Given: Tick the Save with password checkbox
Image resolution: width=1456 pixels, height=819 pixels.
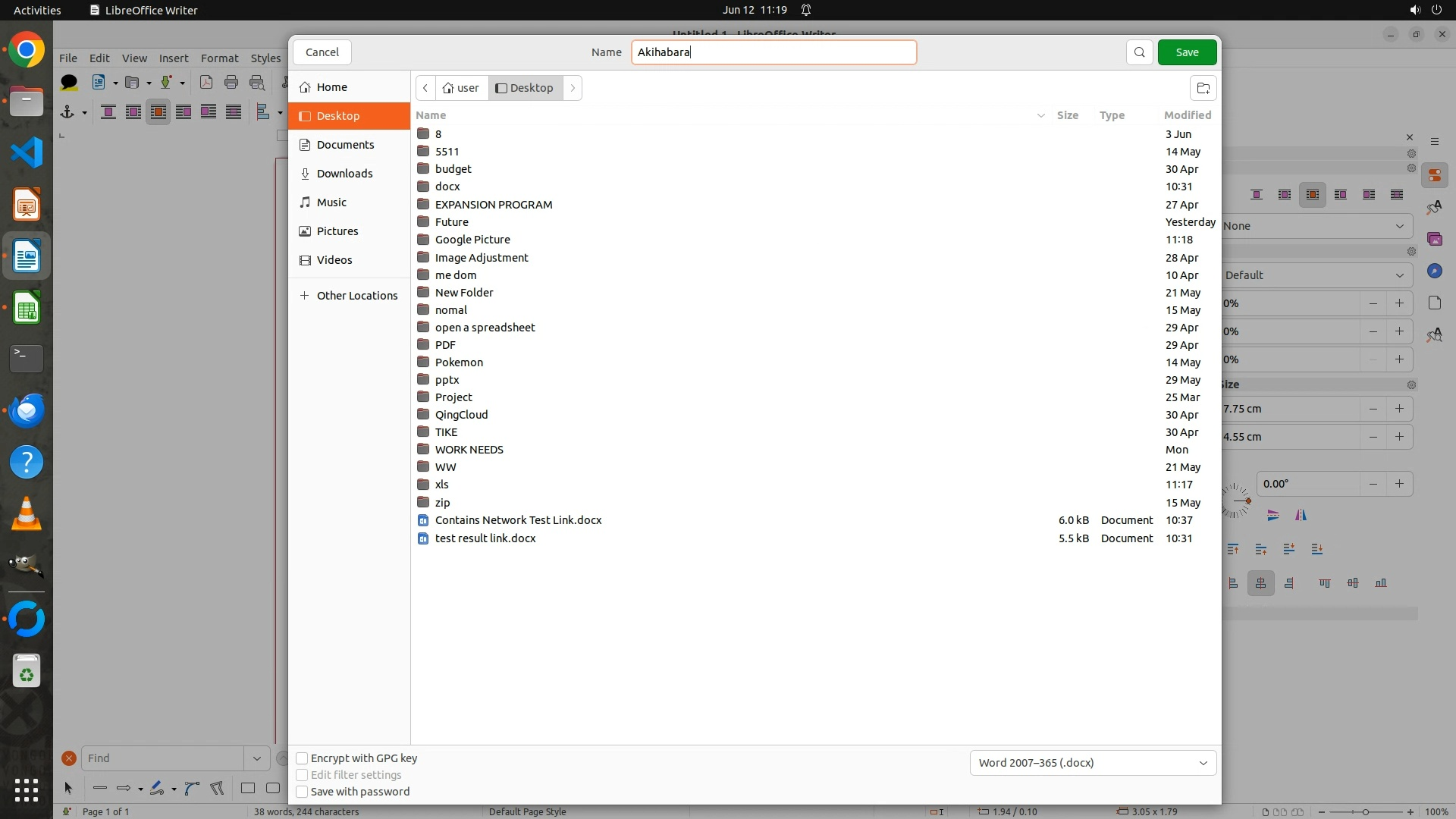Looking at the screenshot, I should pyautogui.click(x=302, y=792).
